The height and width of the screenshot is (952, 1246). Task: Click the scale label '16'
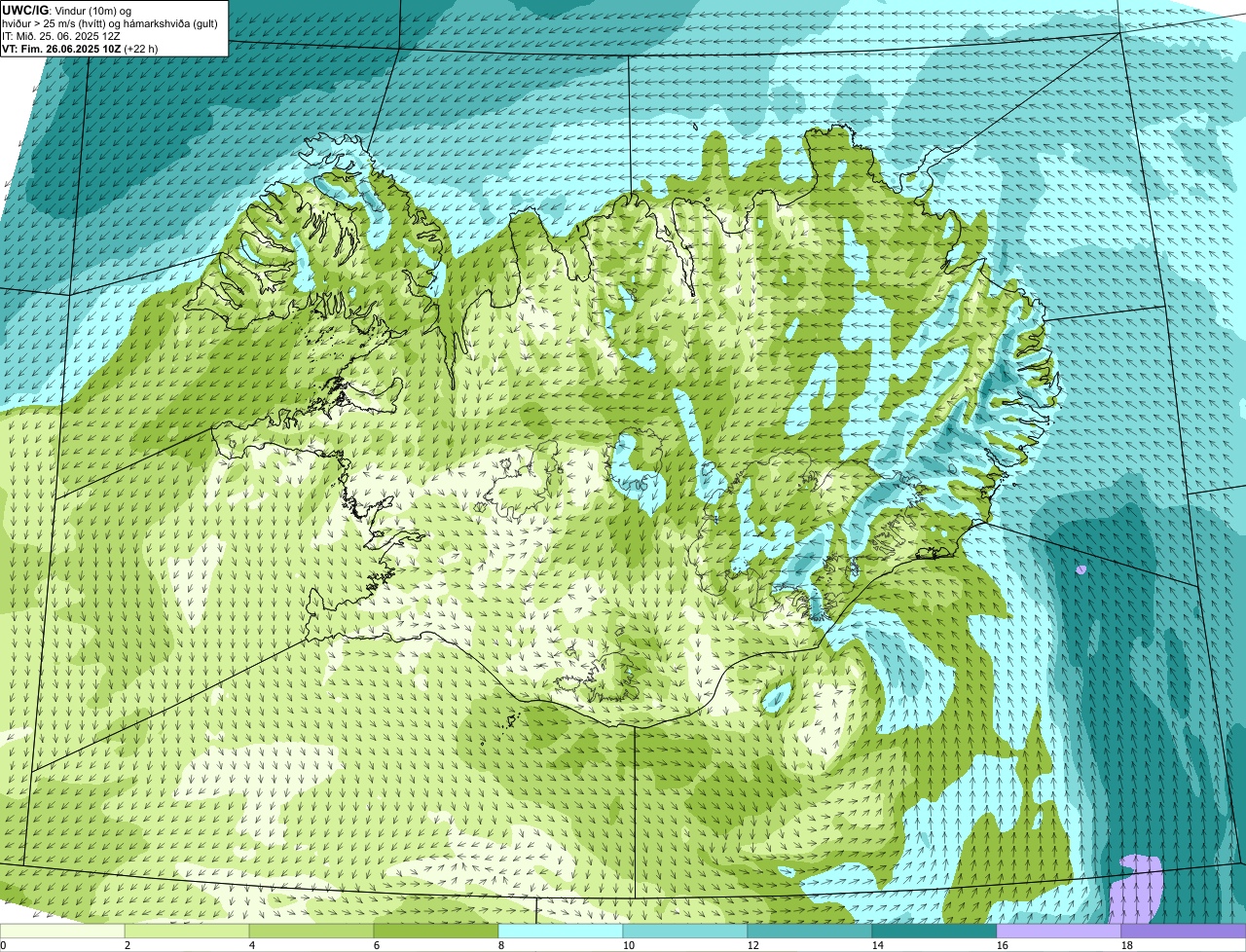1003,945
